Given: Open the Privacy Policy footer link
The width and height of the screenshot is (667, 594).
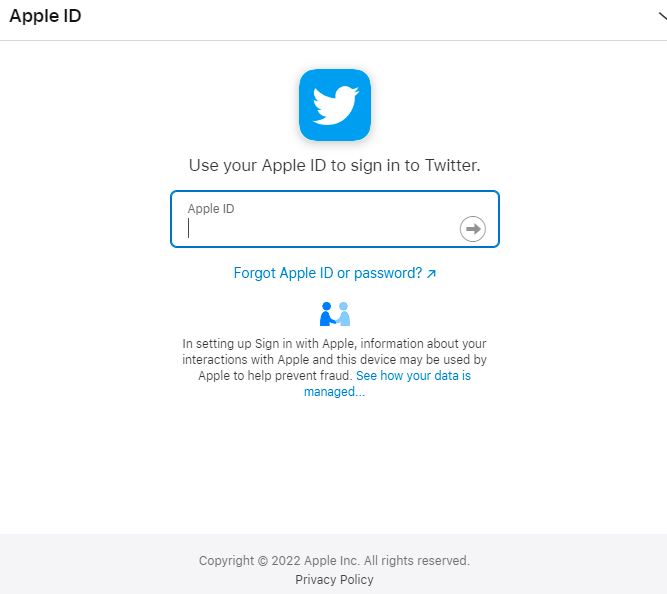Looking at the screenshot, I should pyautogui.click(x=334, y=580).
